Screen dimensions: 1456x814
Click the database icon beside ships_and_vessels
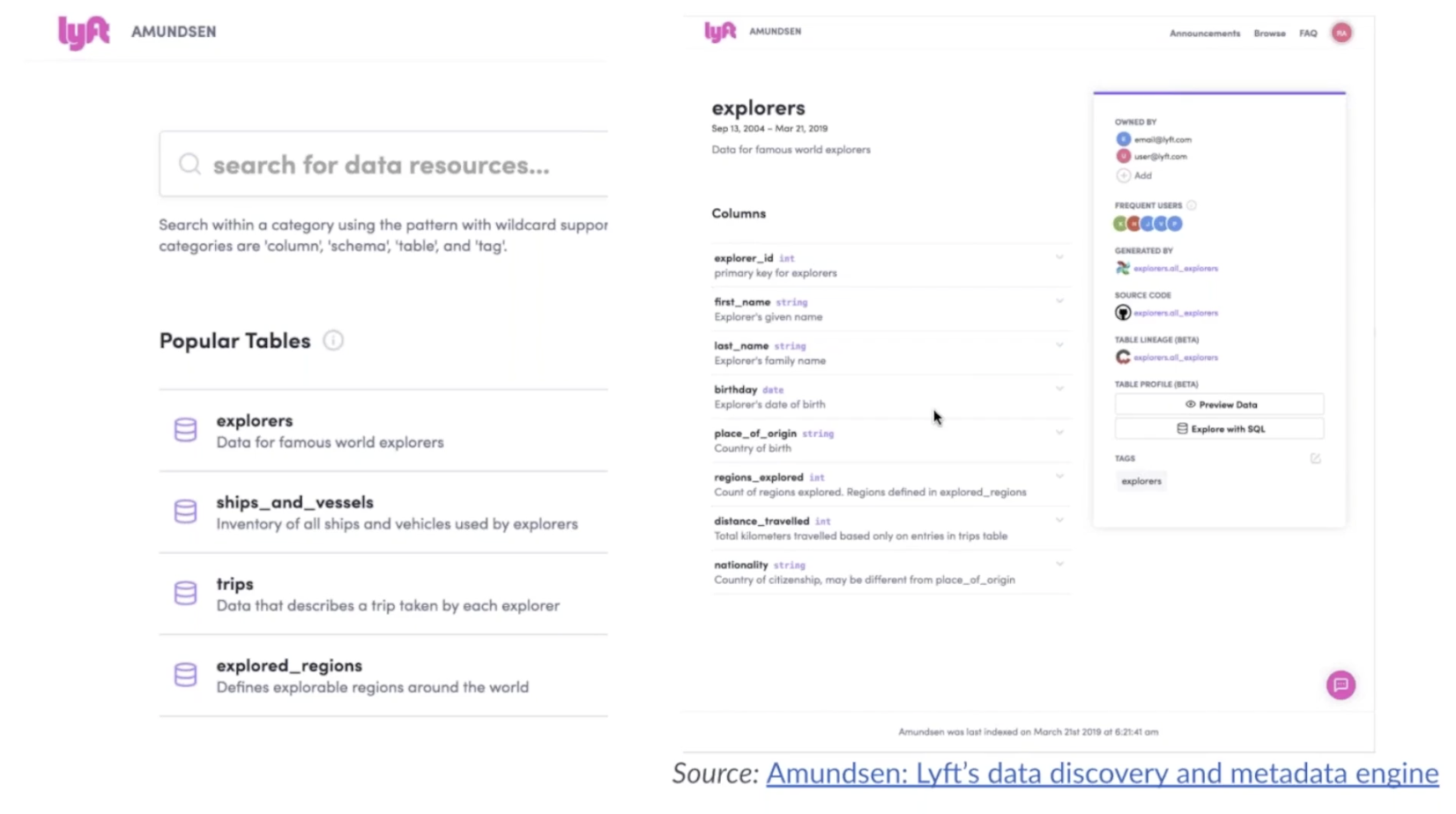(185, 512)
